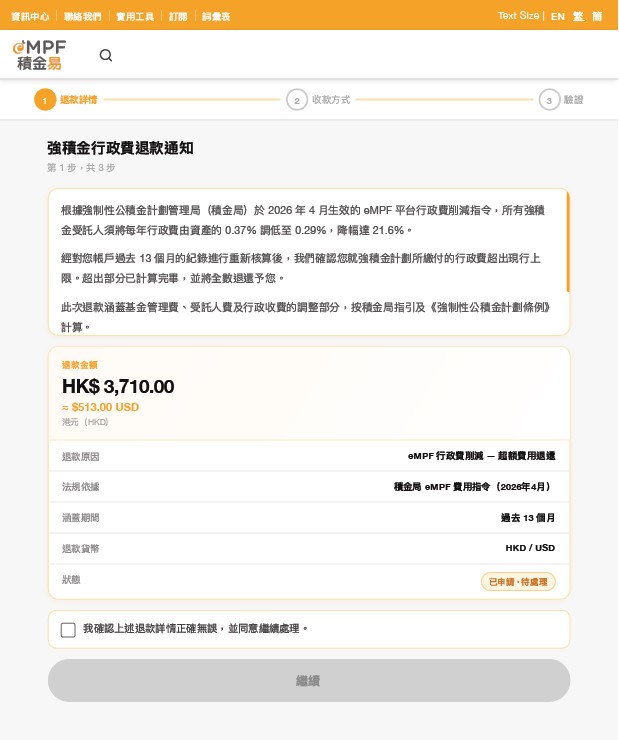The height and width of the screenshot is (740, 619).
Task: Click the HK$ 3,710.00 amount
Action: pyautogui.click(x=118, y=387)
